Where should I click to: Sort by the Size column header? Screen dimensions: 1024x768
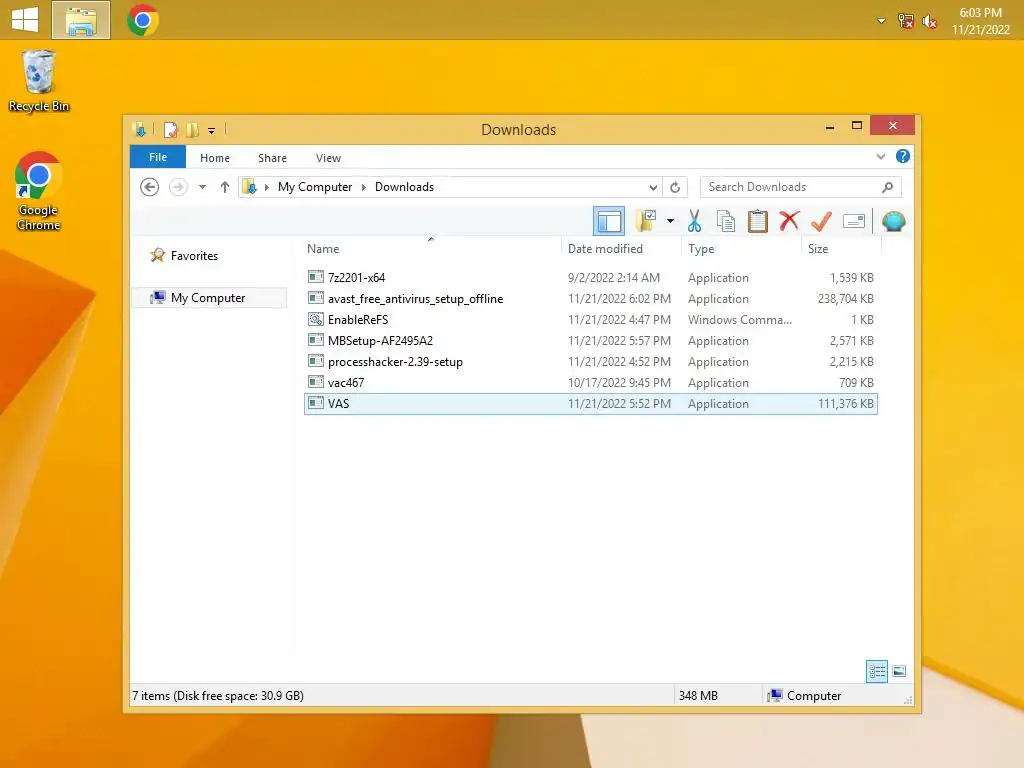pos(818,249)
